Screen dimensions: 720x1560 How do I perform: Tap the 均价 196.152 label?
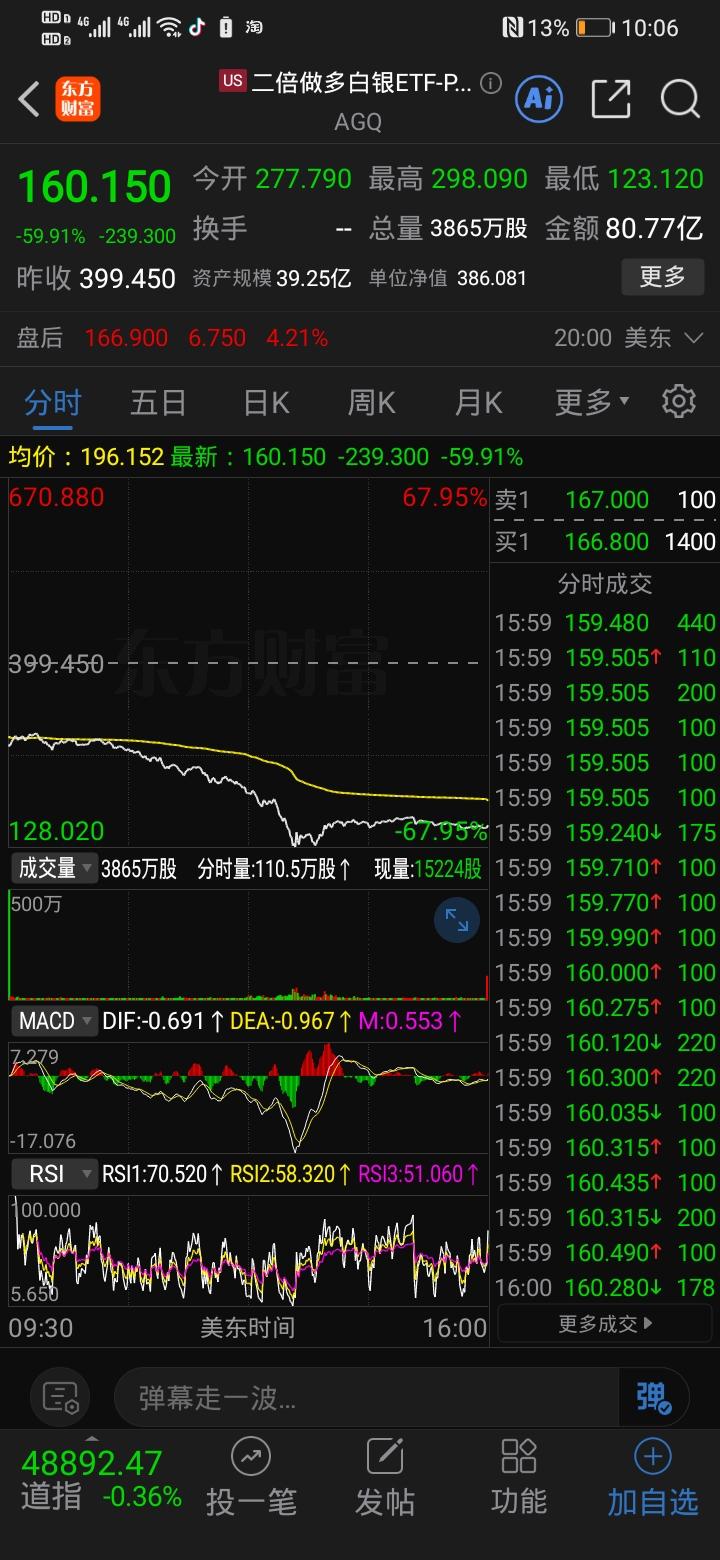tap(85, 457)
